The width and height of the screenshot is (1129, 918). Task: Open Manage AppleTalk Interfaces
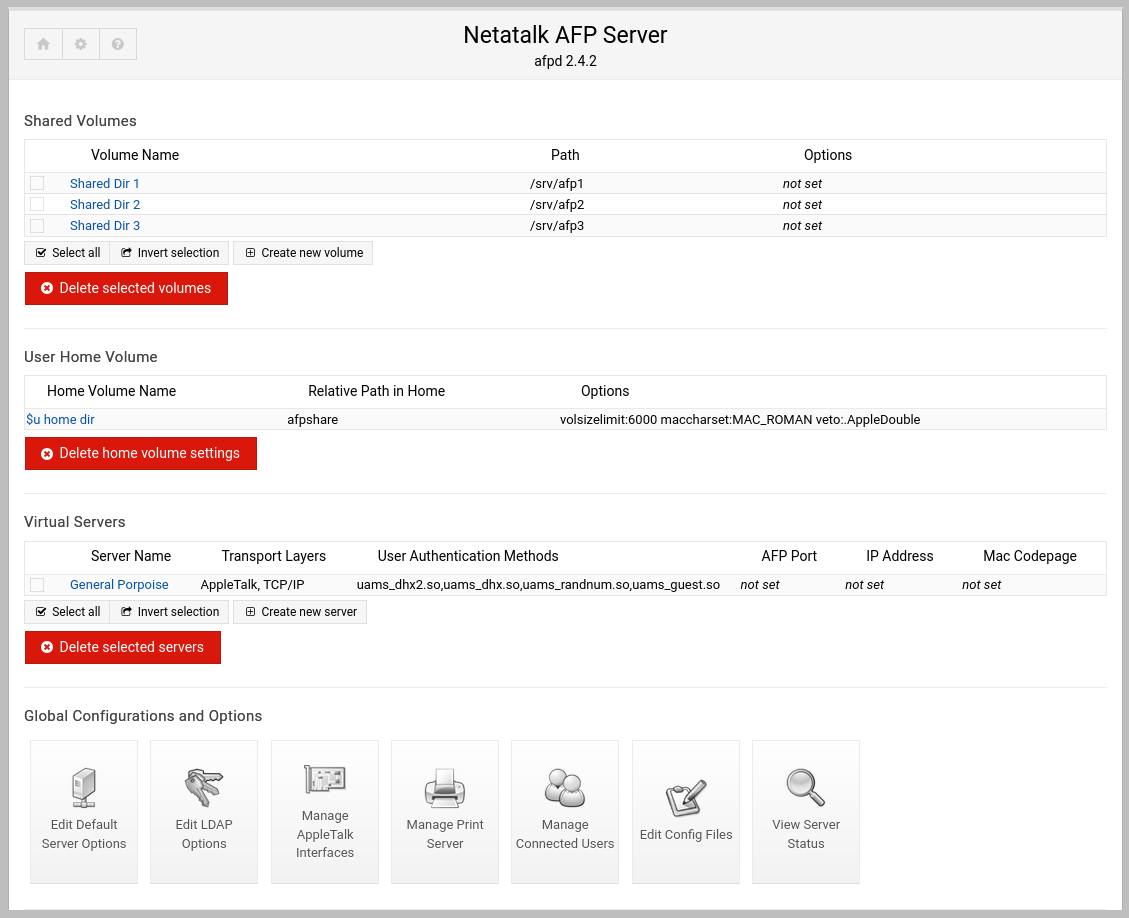(x=324, y=812)
